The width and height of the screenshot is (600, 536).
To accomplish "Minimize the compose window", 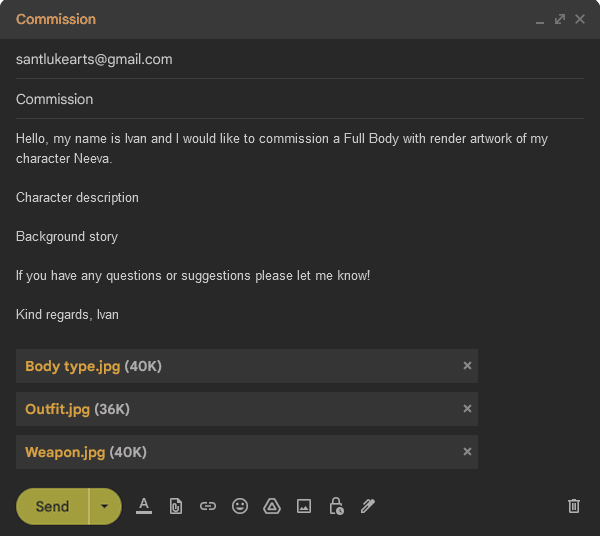I will point(540,20).
